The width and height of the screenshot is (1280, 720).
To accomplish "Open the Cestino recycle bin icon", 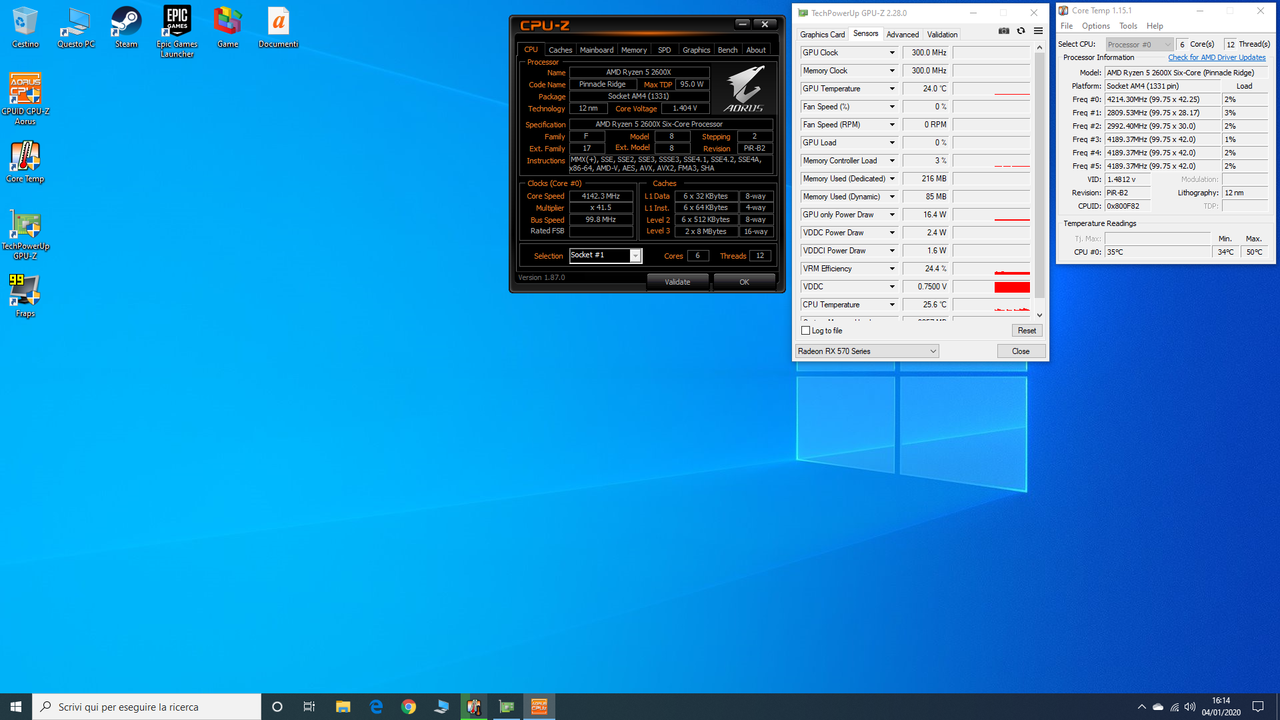I will click(25, 27).
